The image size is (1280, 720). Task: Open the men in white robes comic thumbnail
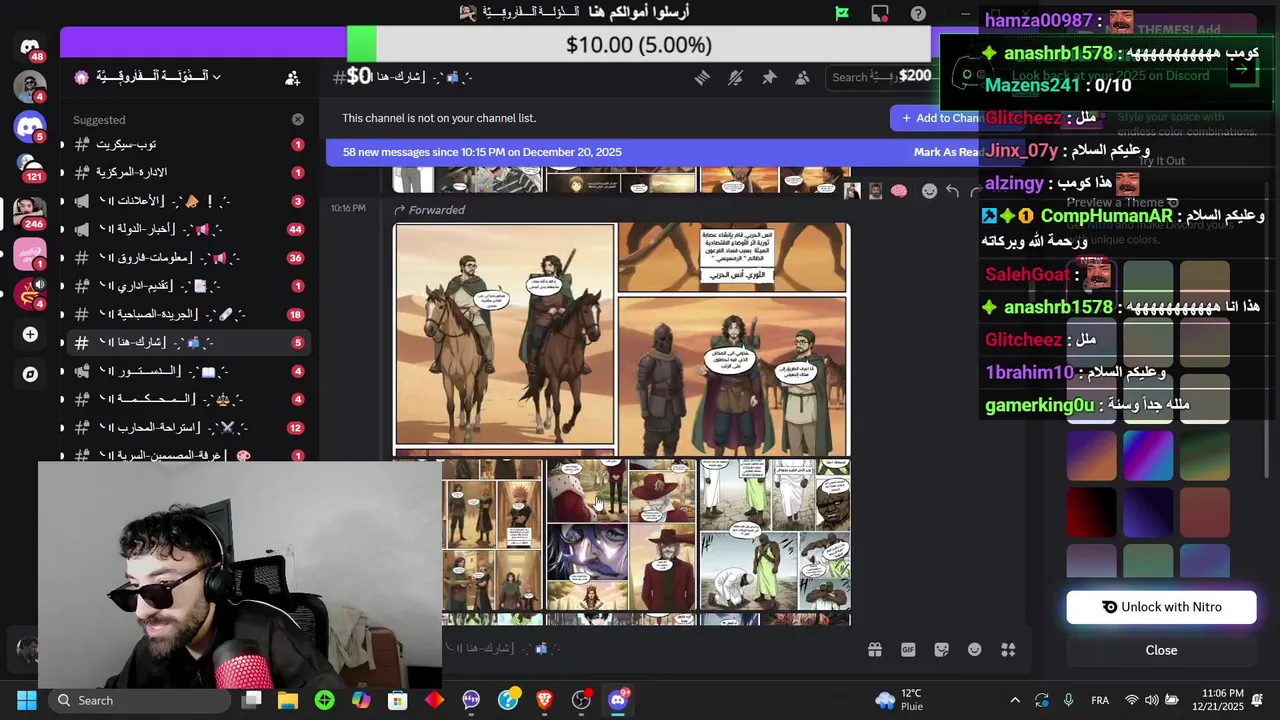point(775,536)
